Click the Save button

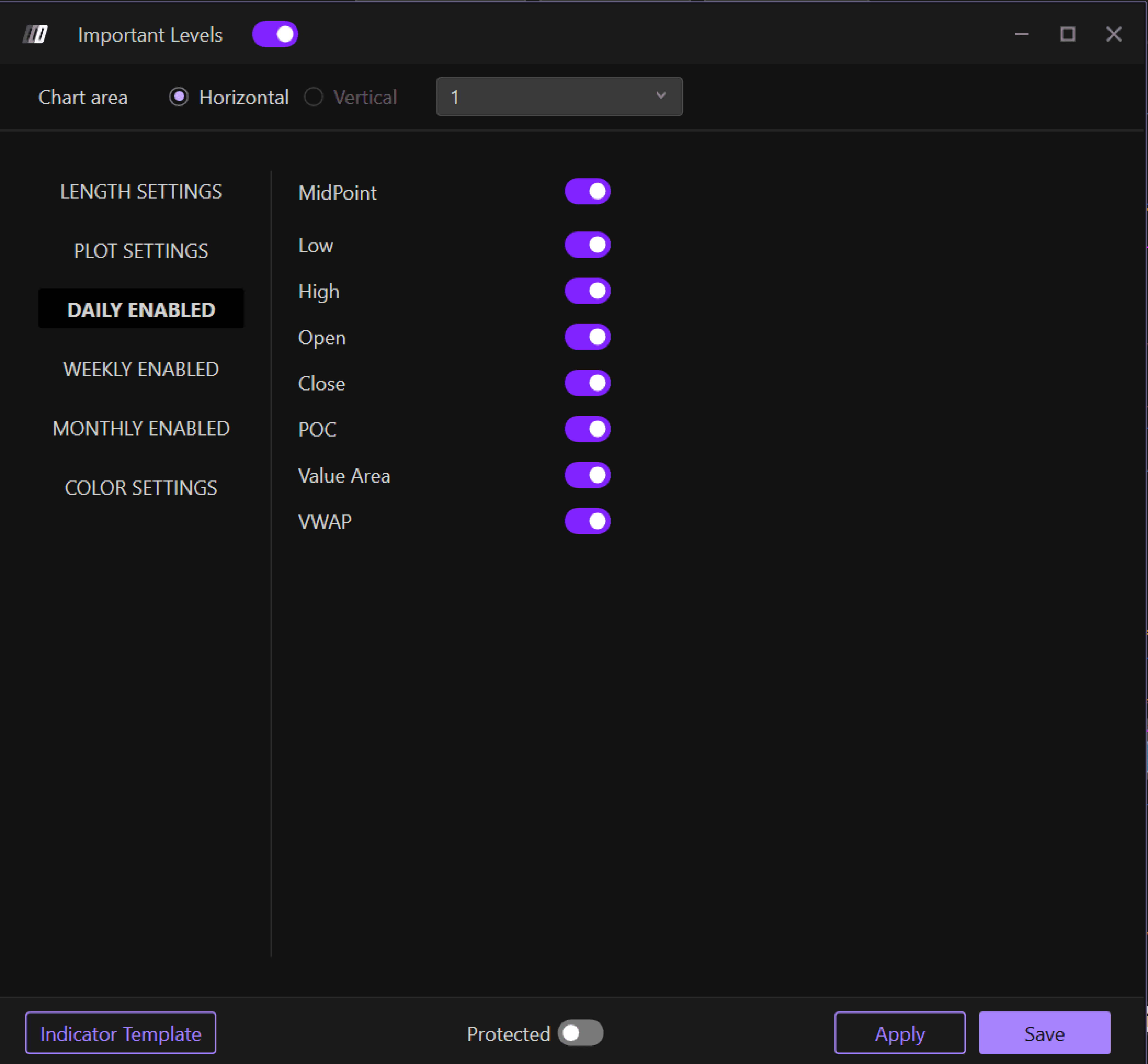click(1044, 1034)
